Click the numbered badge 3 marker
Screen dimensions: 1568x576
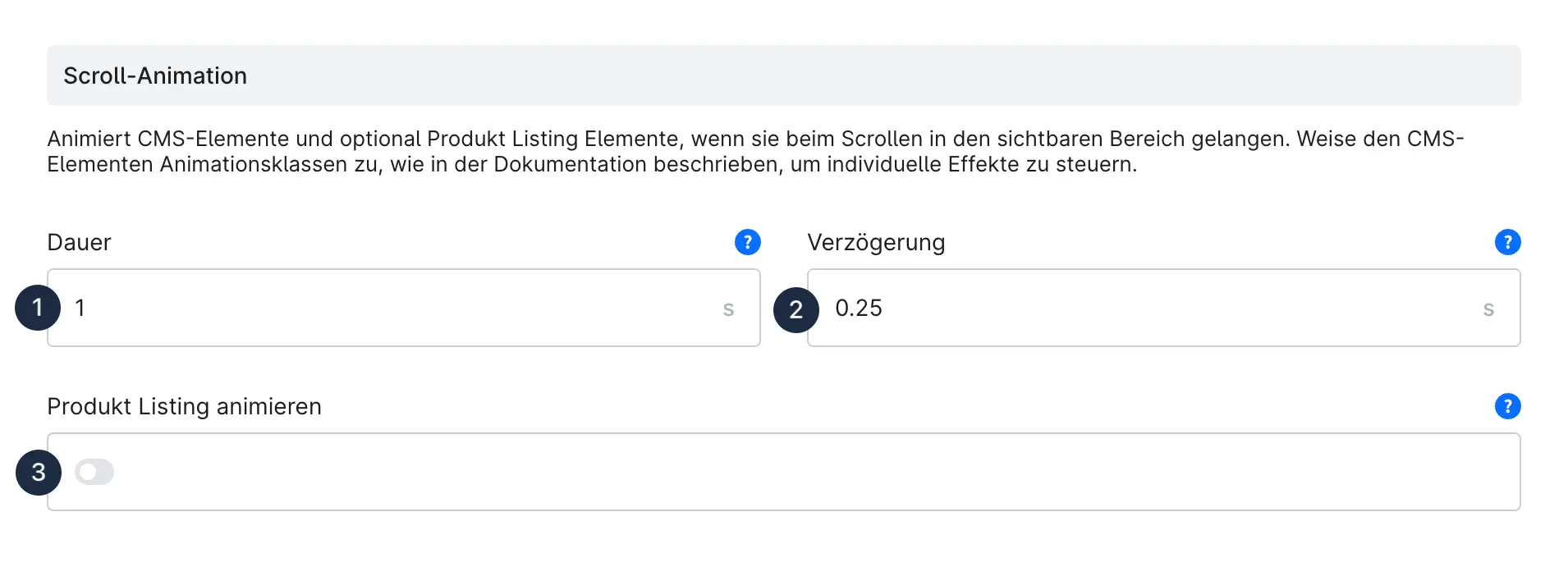[x=39, y=472]
